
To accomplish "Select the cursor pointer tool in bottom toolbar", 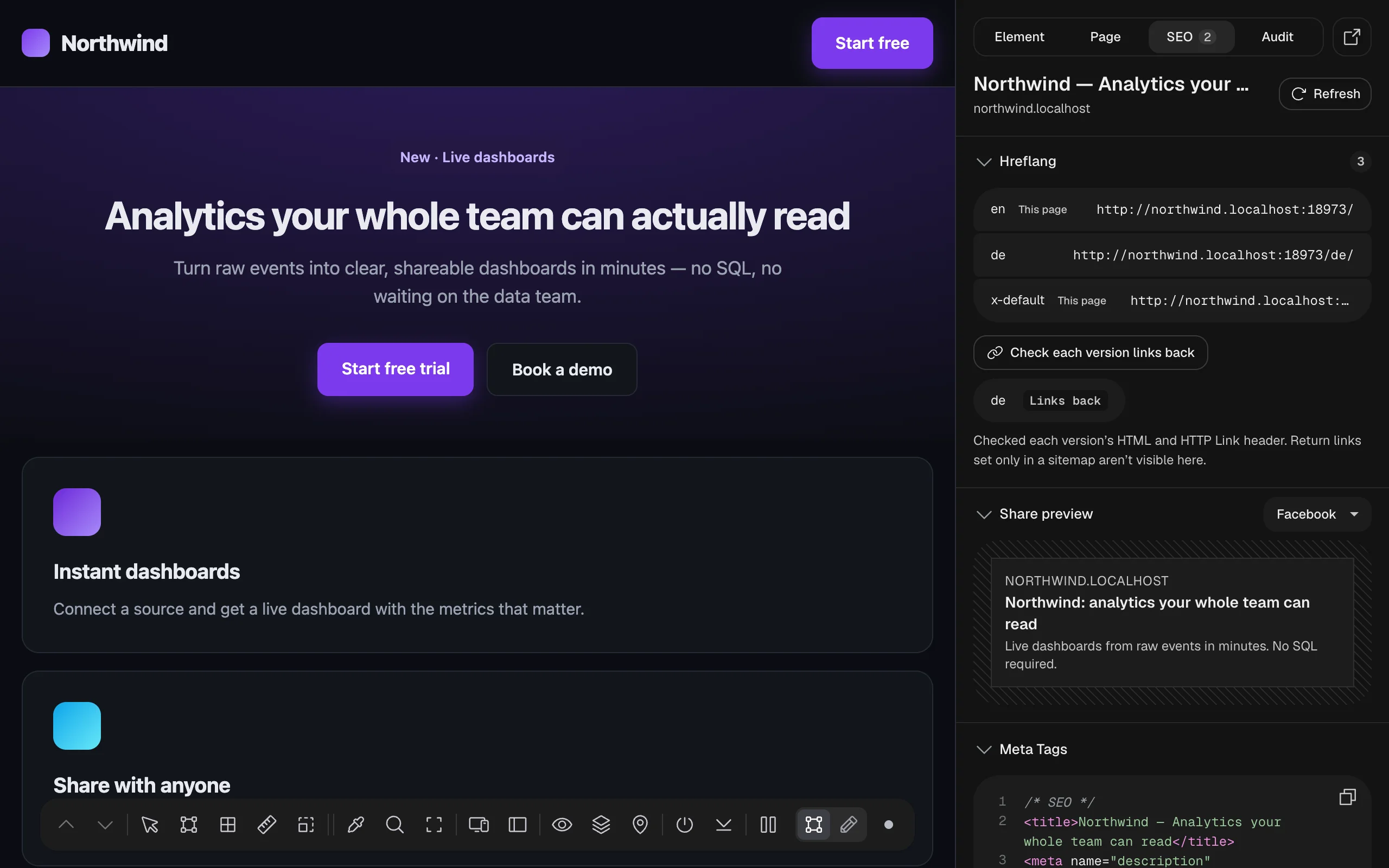I will [150, 825].
